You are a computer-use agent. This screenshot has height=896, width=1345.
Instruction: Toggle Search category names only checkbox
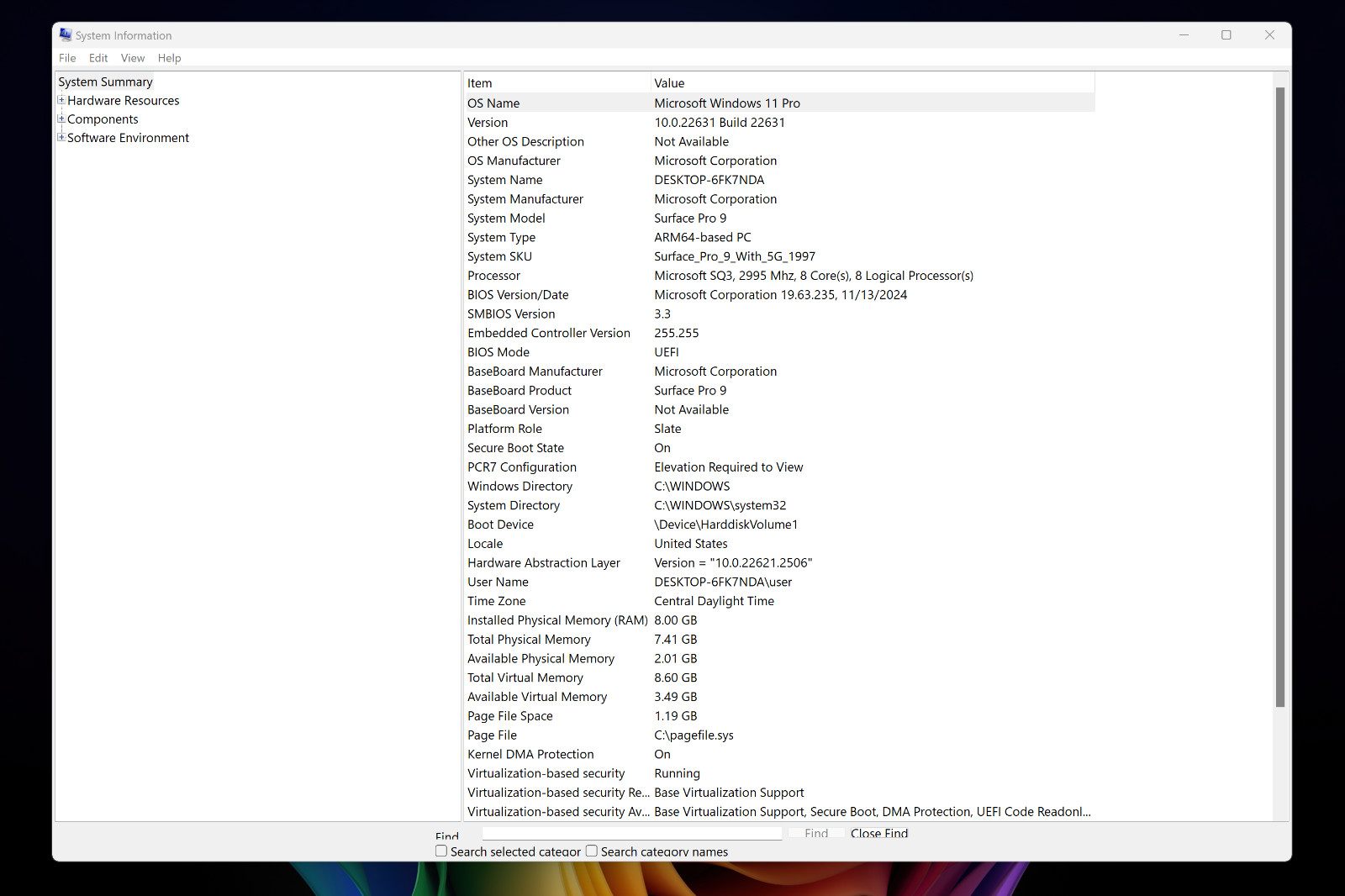(592, 851)
